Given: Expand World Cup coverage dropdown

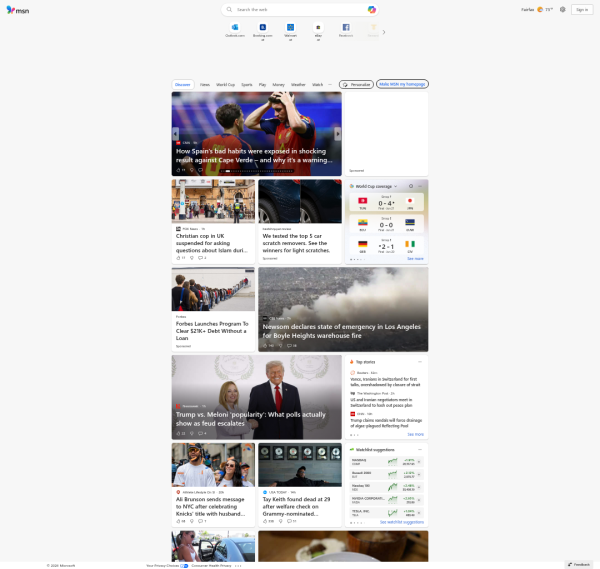Looking at the screenshot, I should tap(395, 186).
